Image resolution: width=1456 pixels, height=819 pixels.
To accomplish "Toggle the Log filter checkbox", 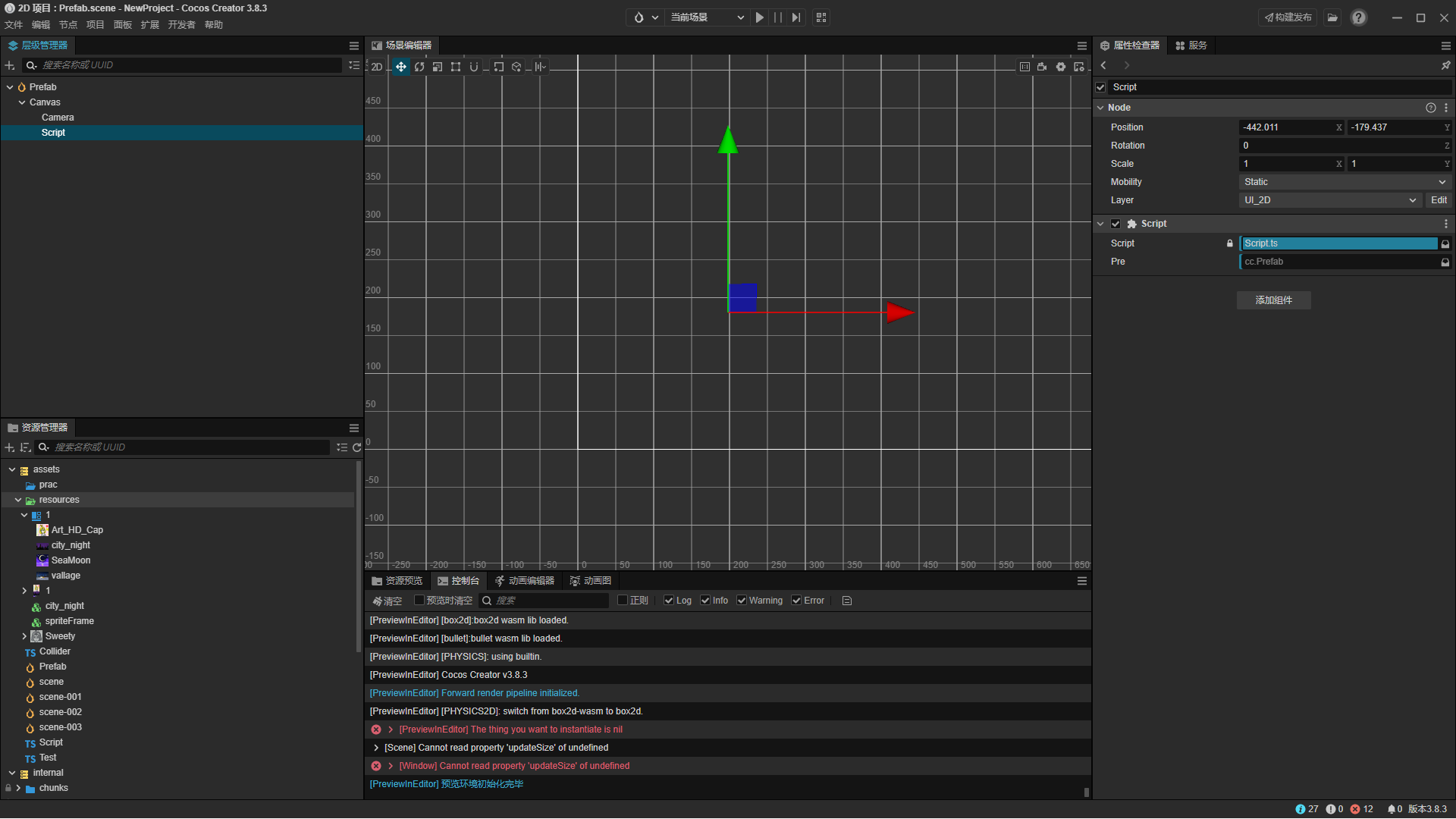I will coord(669,601).
